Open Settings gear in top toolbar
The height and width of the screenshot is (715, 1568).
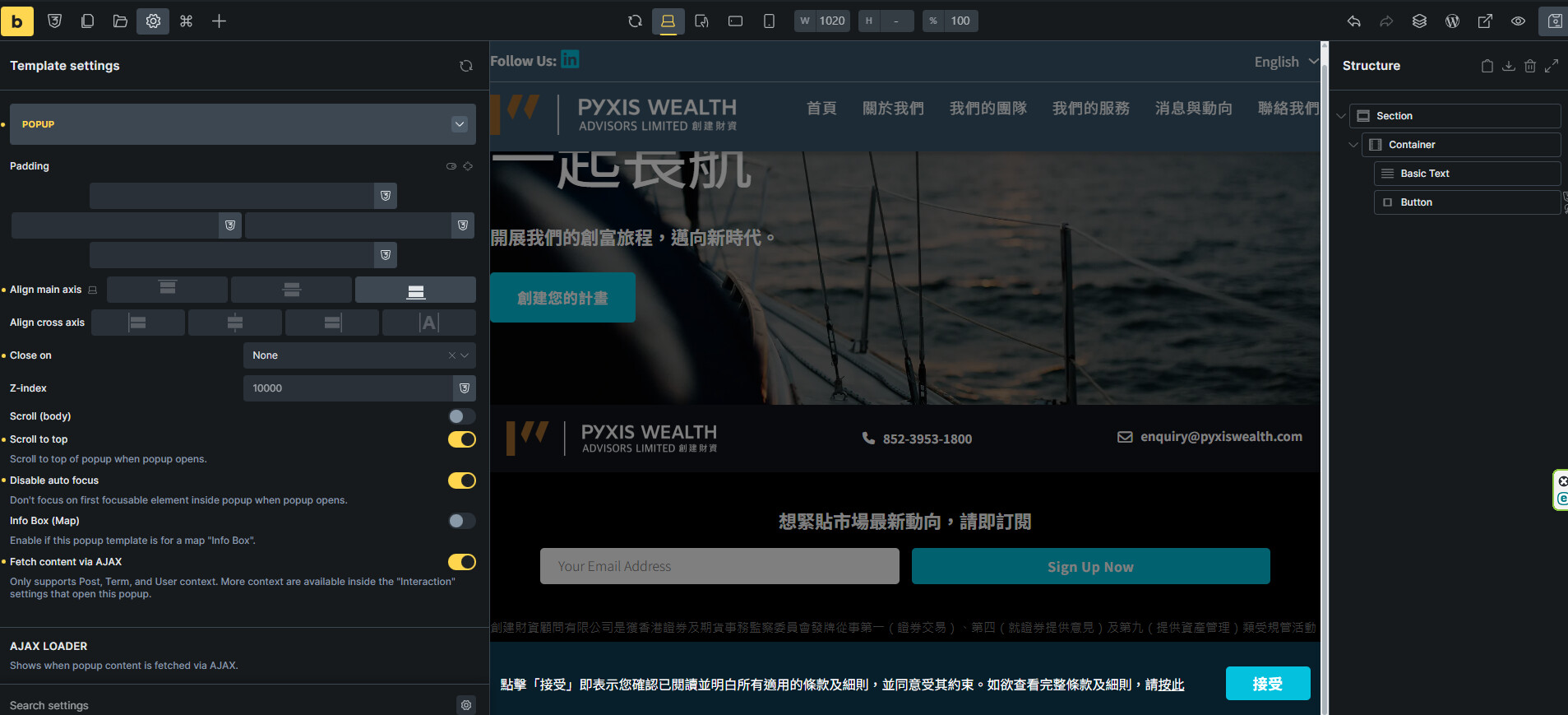pyautogui.click(x=153, y=21)
